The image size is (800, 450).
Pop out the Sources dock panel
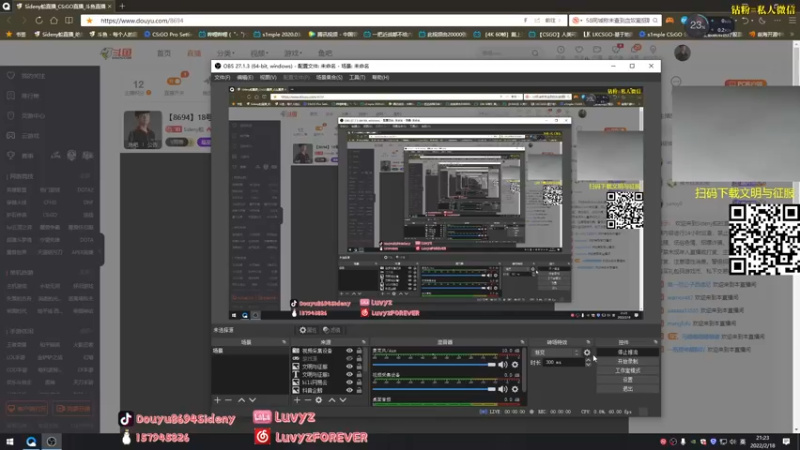click(364, 342)
